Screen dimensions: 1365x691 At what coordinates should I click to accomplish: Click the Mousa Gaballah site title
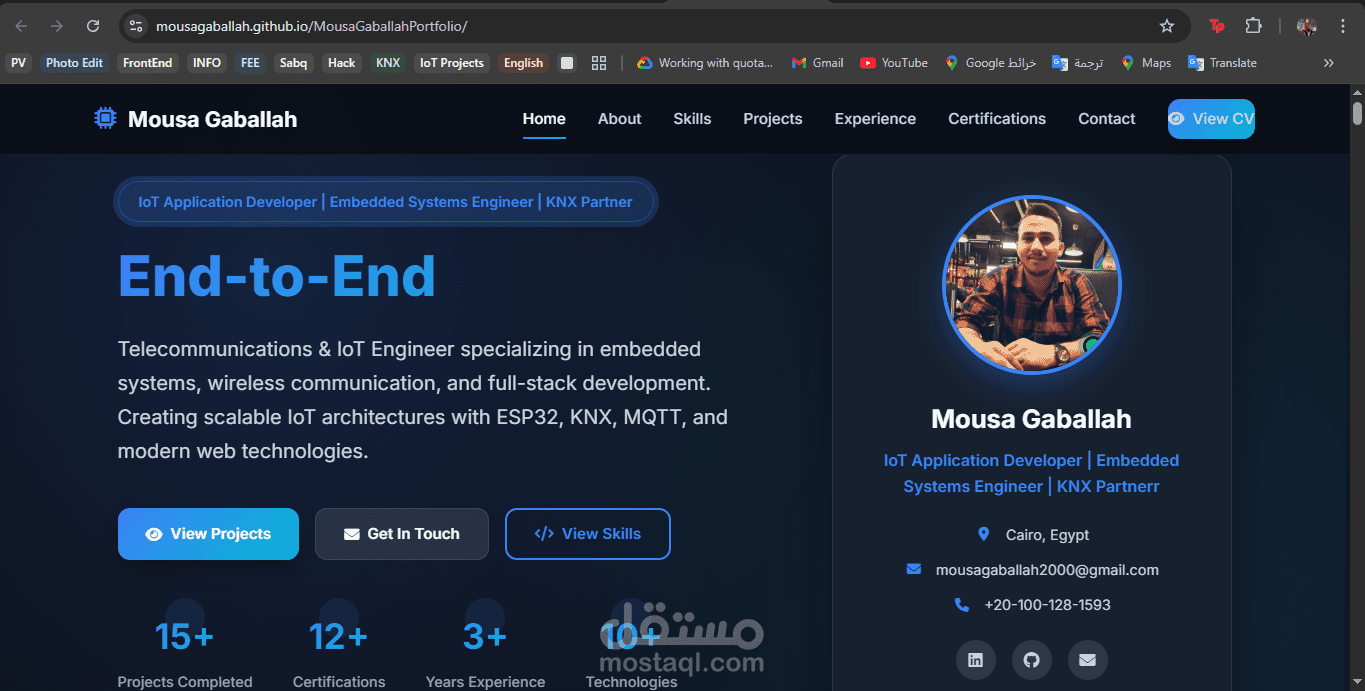click(212, 119)
